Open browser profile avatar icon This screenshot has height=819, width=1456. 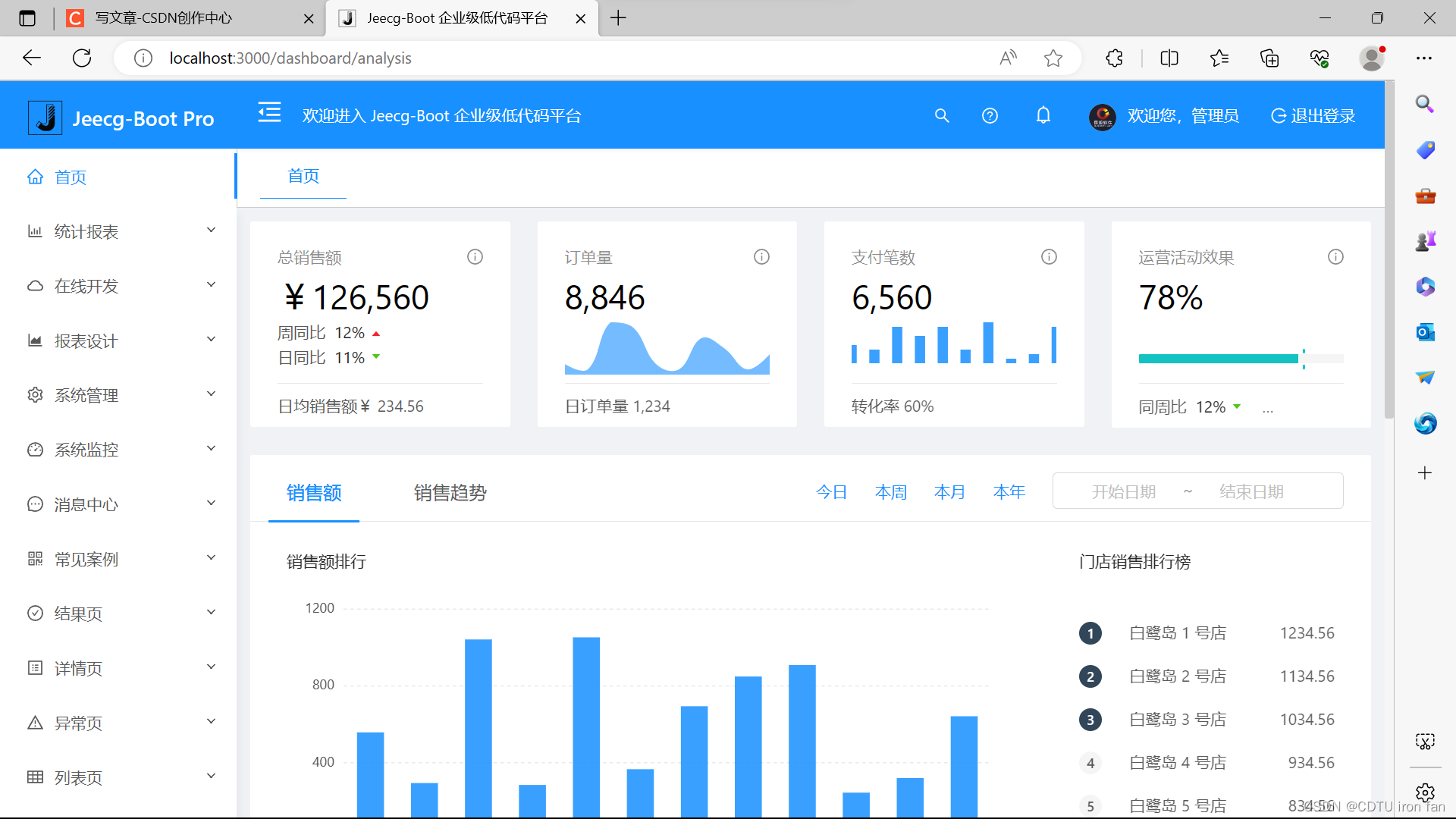point(1371,58)
